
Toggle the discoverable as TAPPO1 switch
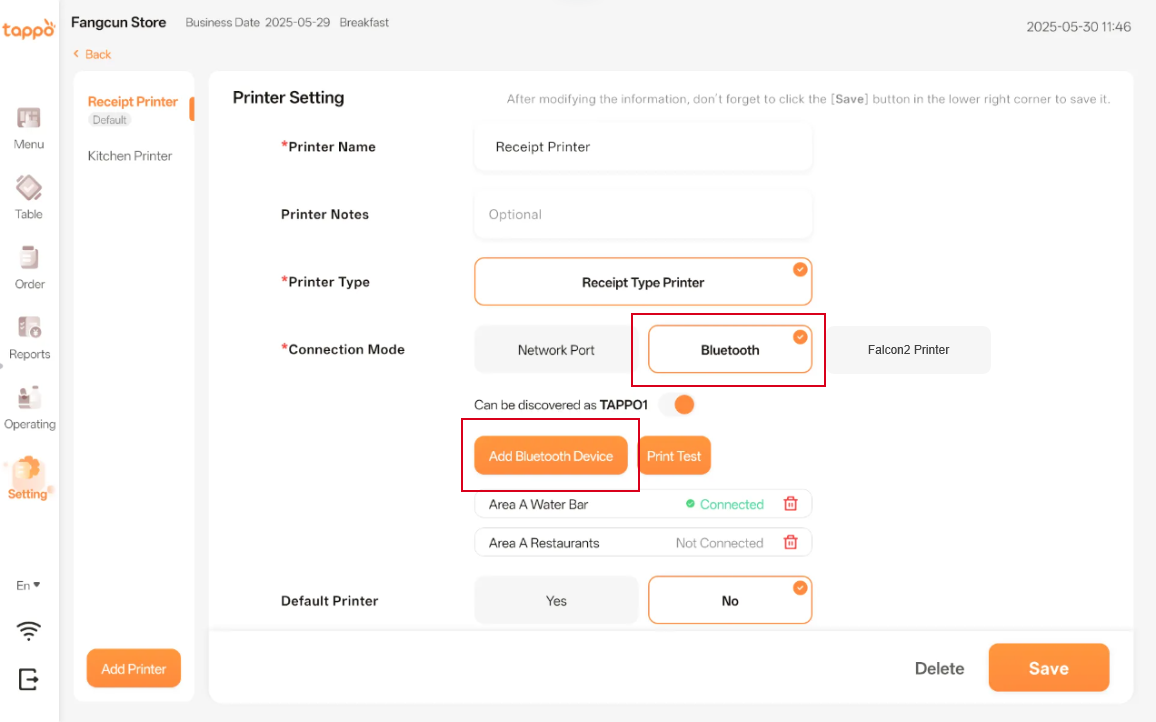pos(676,405)
